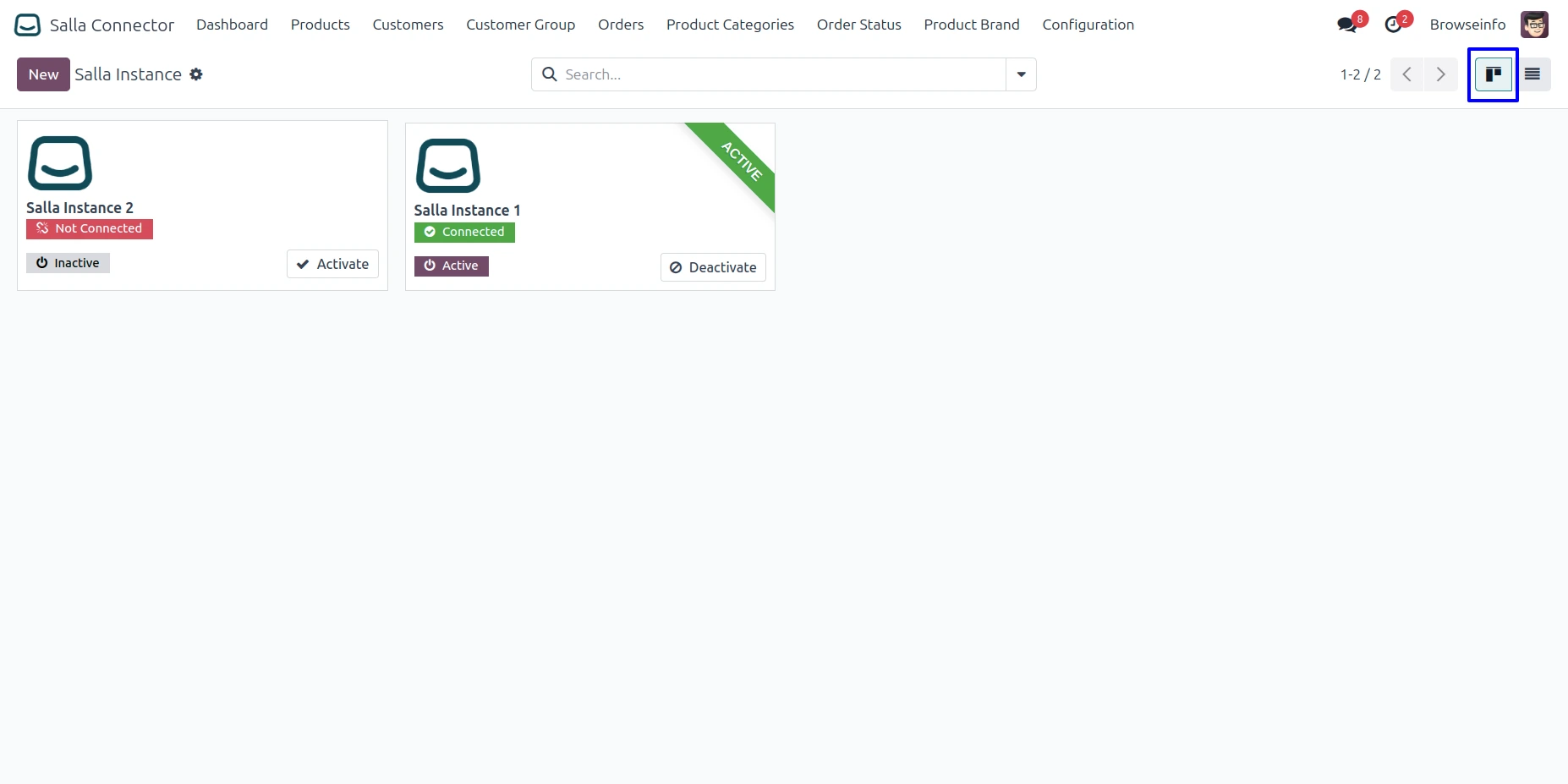The width and height of the screenshot is (1568, 784).
Task: Click the Salla Instance 1 logo thumbnail
Action: (447, 166)
